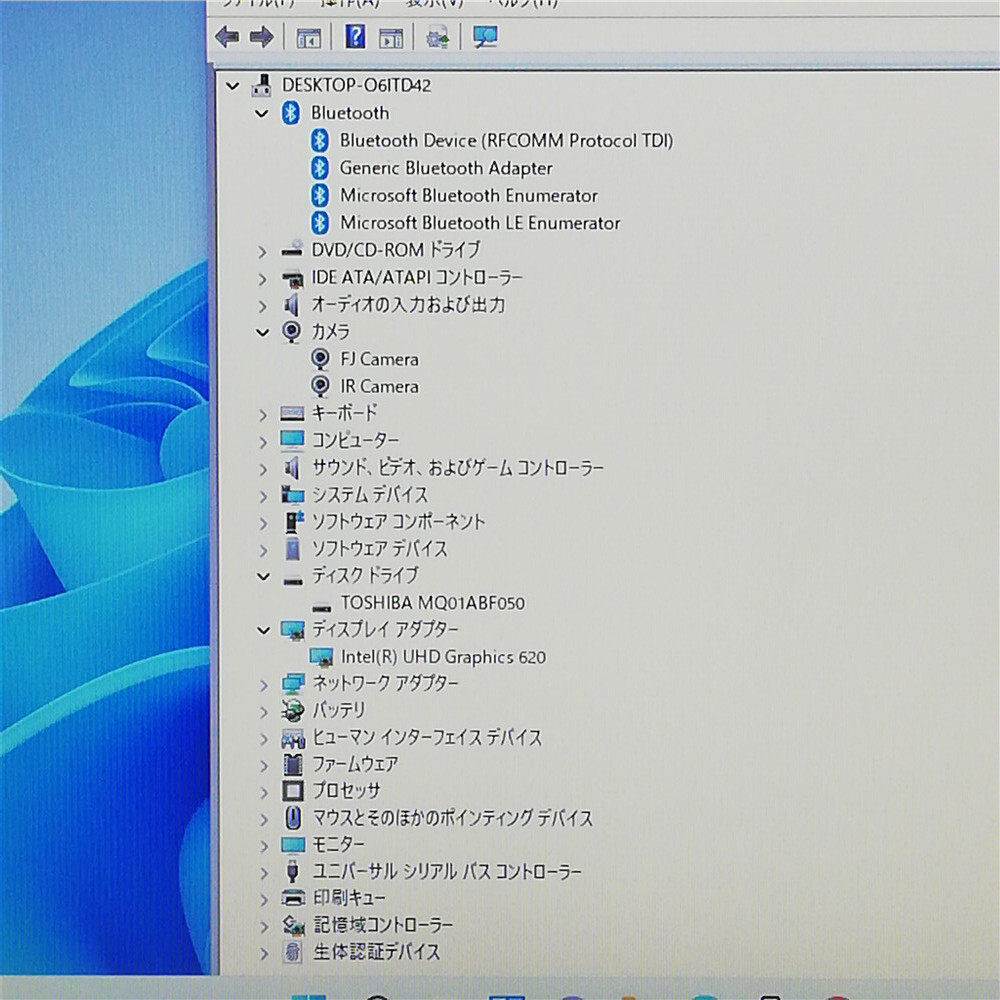Select the IR Camera device

click(379, 386)
